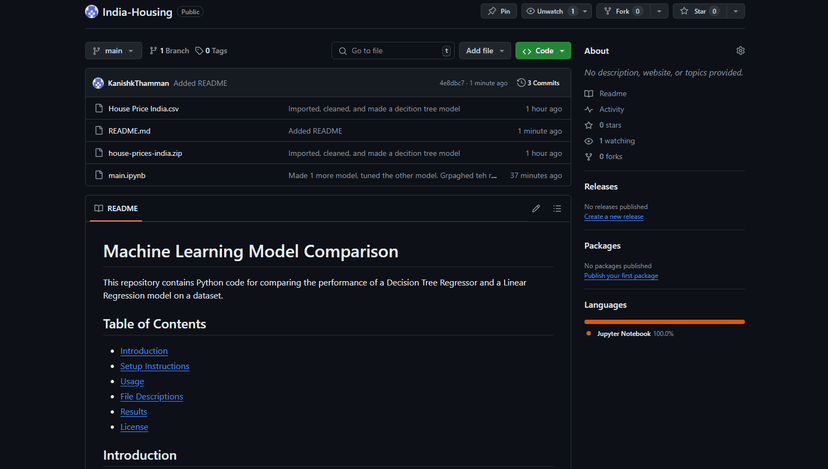Open the 0 Tags page
This screenshot has height=469, width=828.
211,51
